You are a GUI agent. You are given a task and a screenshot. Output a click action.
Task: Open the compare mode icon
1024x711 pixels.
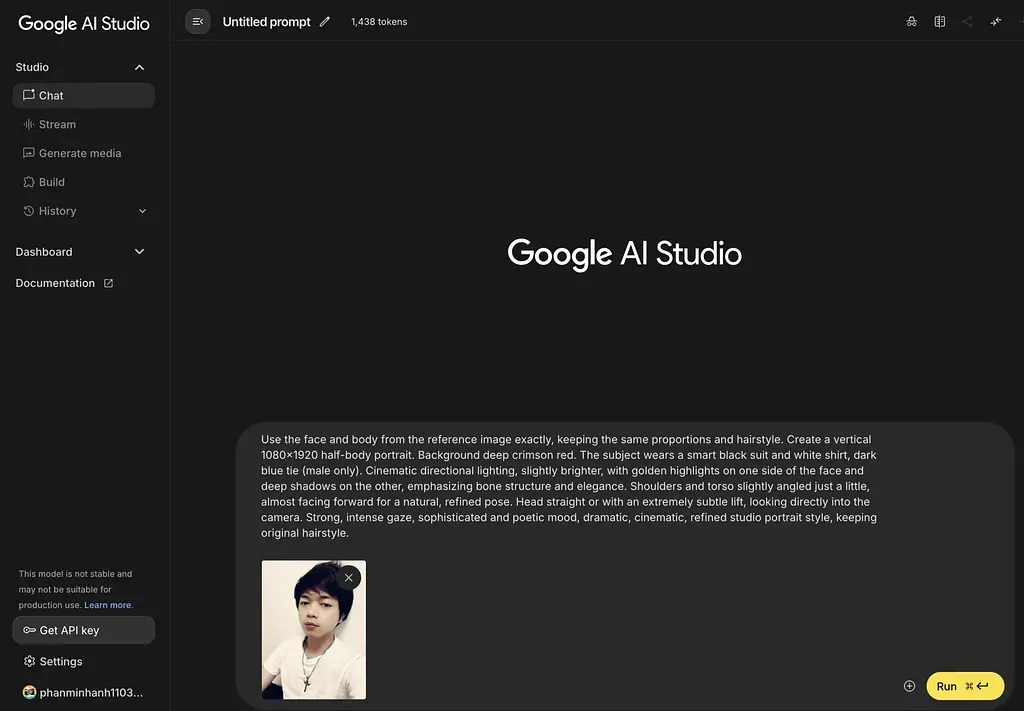pos(939,21)
